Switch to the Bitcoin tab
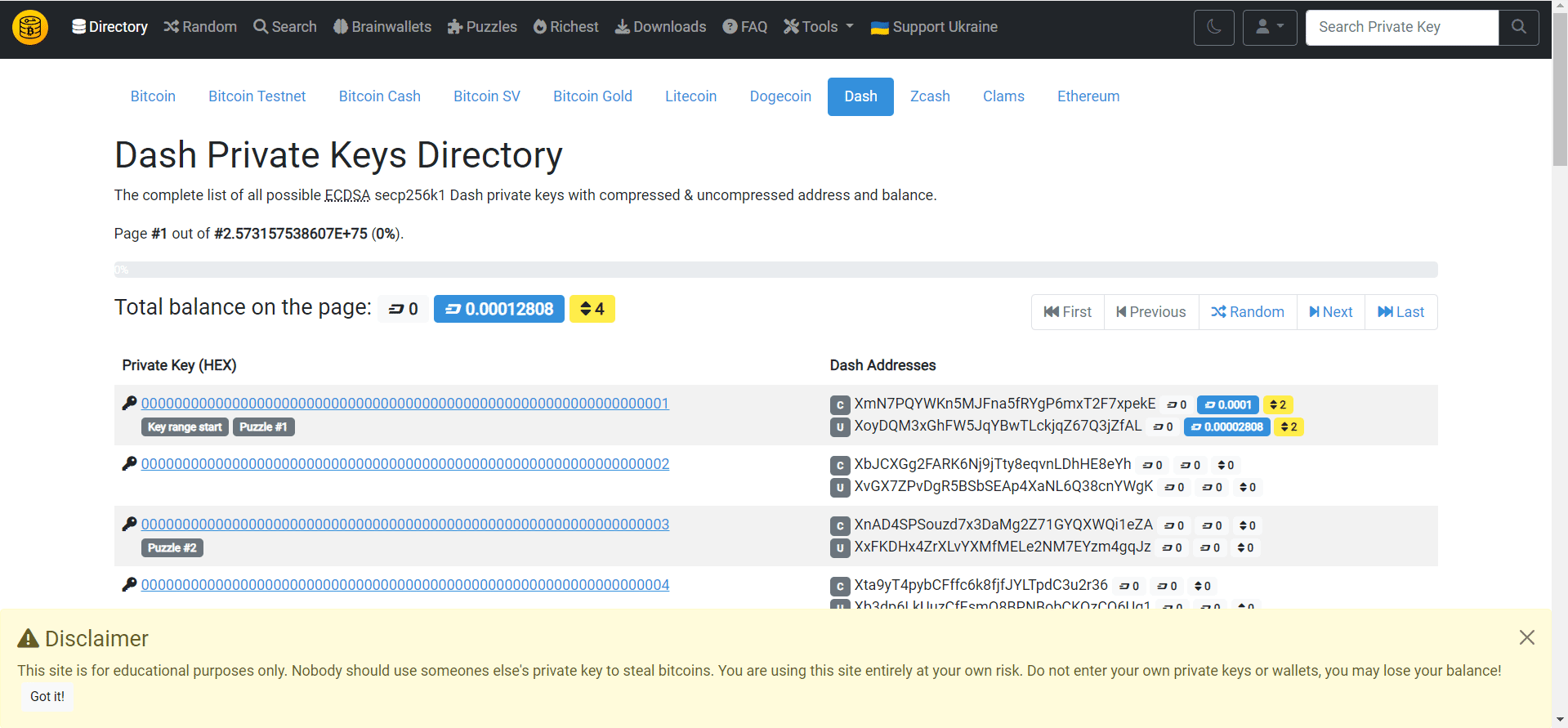The image size is (1568, 728). (x=153, y=96)
